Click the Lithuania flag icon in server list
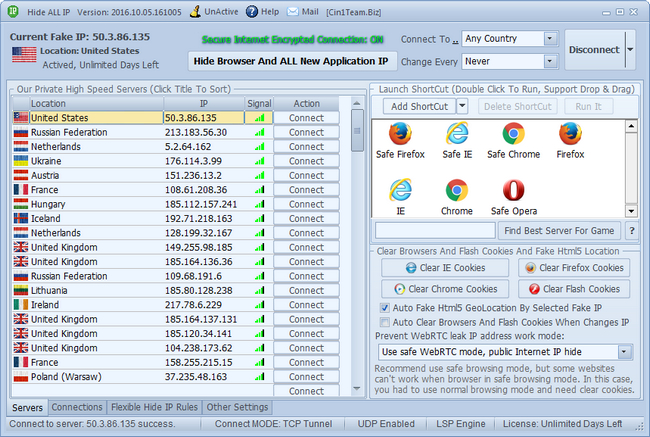Image resolution: width=650 pixels, height=437 pixels. [21, 290]
